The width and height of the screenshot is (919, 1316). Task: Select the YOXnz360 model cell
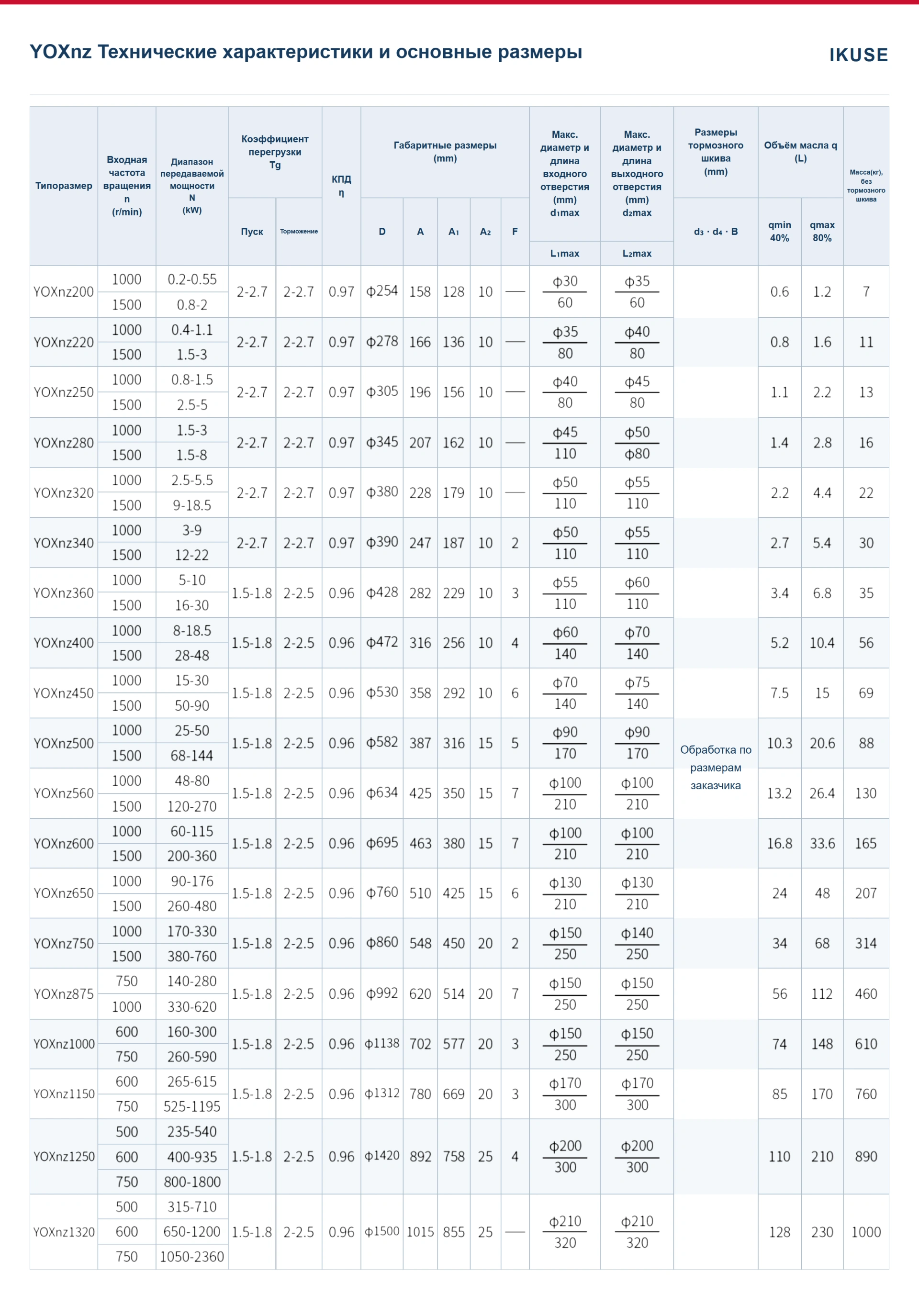tap(64, 592)
